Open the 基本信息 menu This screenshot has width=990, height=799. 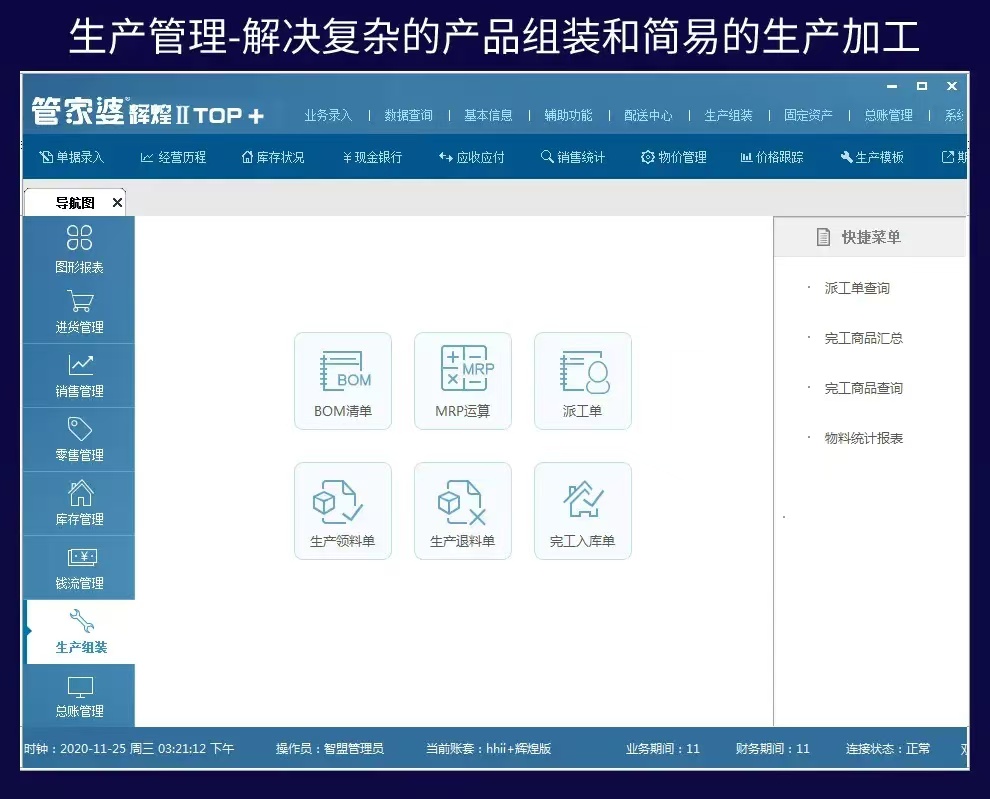click(x=488, y=115)
